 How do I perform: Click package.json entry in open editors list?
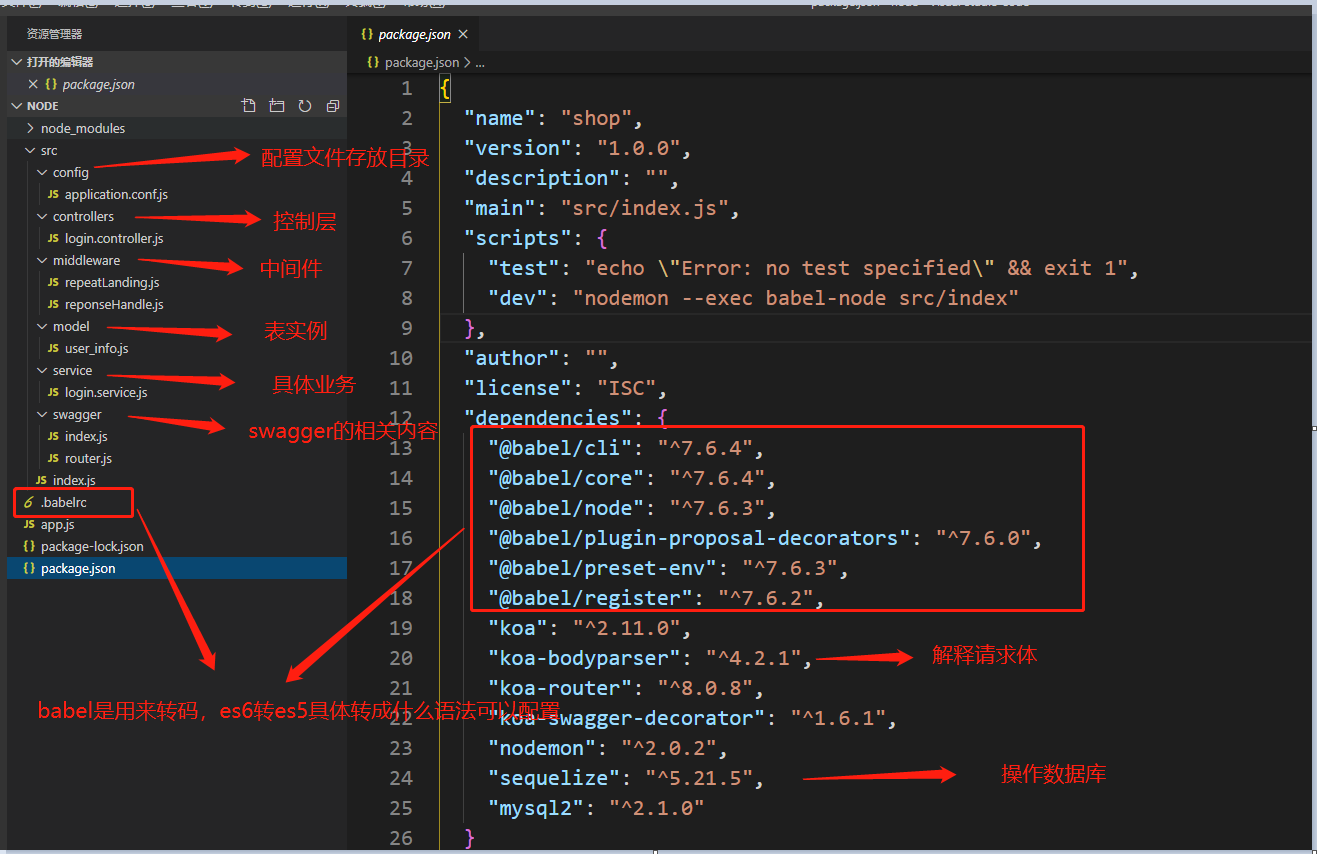tap(98, 84)
